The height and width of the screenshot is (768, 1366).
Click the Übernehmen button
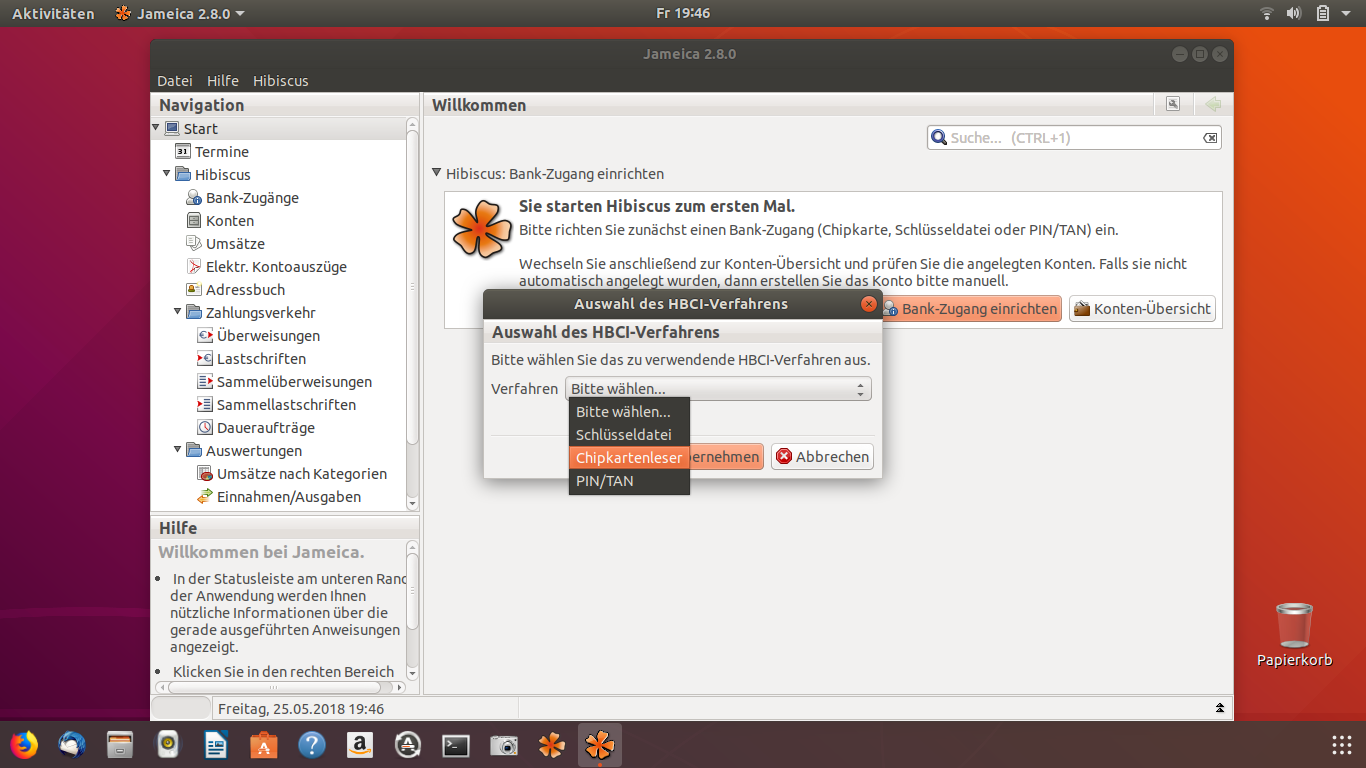(x=727, y=456)
